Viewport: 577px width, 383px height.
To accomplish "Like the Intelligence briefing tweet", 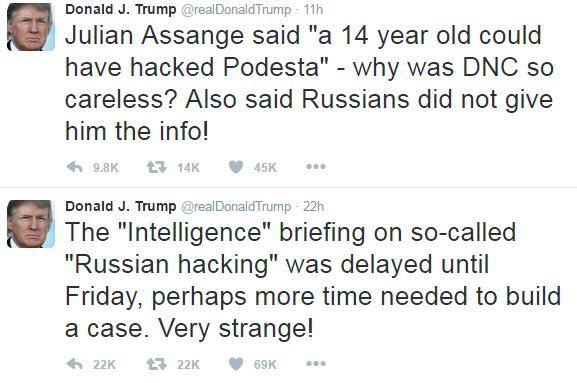I will 236,364.
